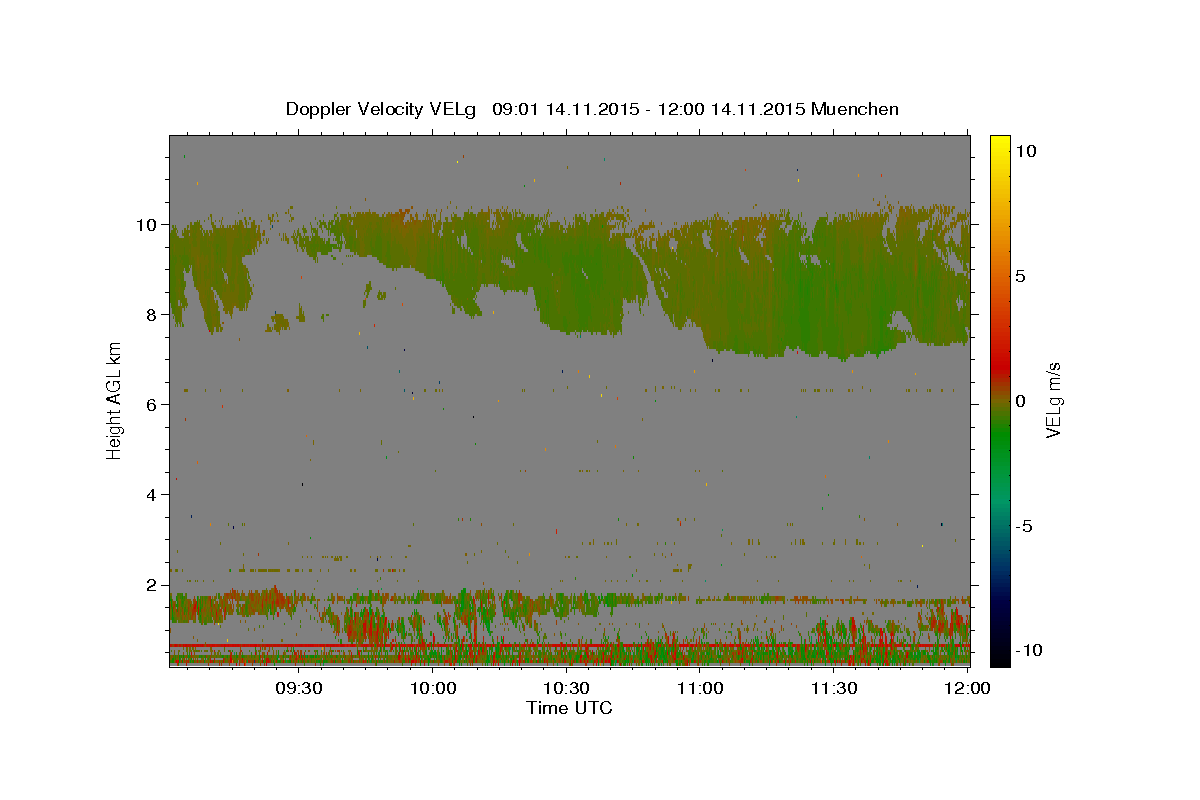1200x800 pixels.
Task: Click the 11:00 time tick label
Action: (x=700, y=688)
